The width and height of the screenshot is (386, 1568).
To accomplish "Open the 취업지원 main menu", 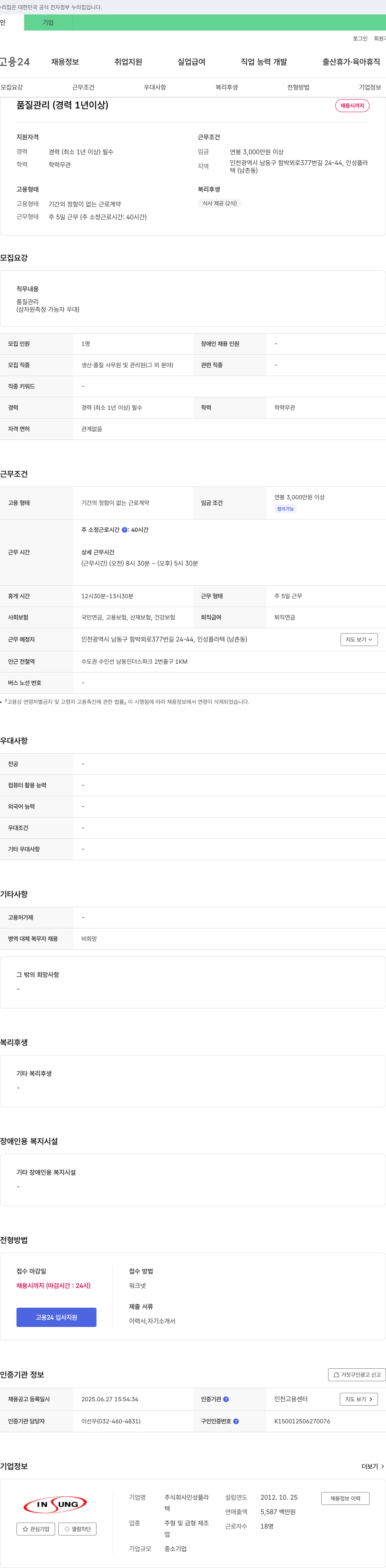I will (x=128, y=62).
